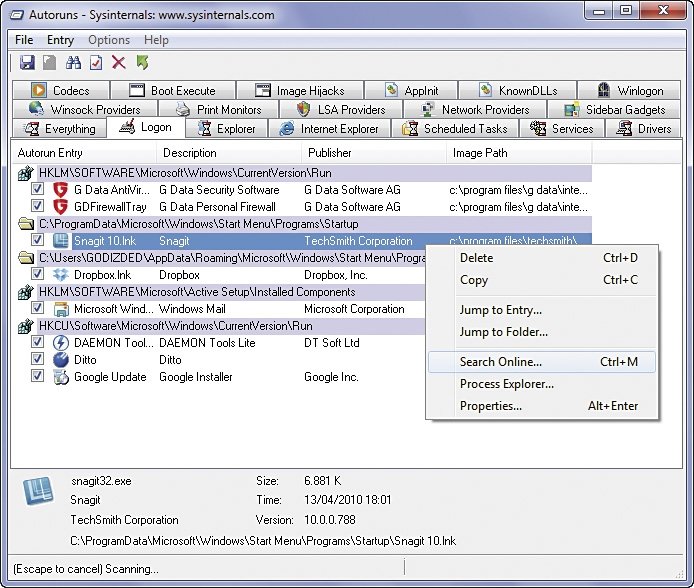Click the grey Refresh page toolbar icon

[x=50, y=62]
